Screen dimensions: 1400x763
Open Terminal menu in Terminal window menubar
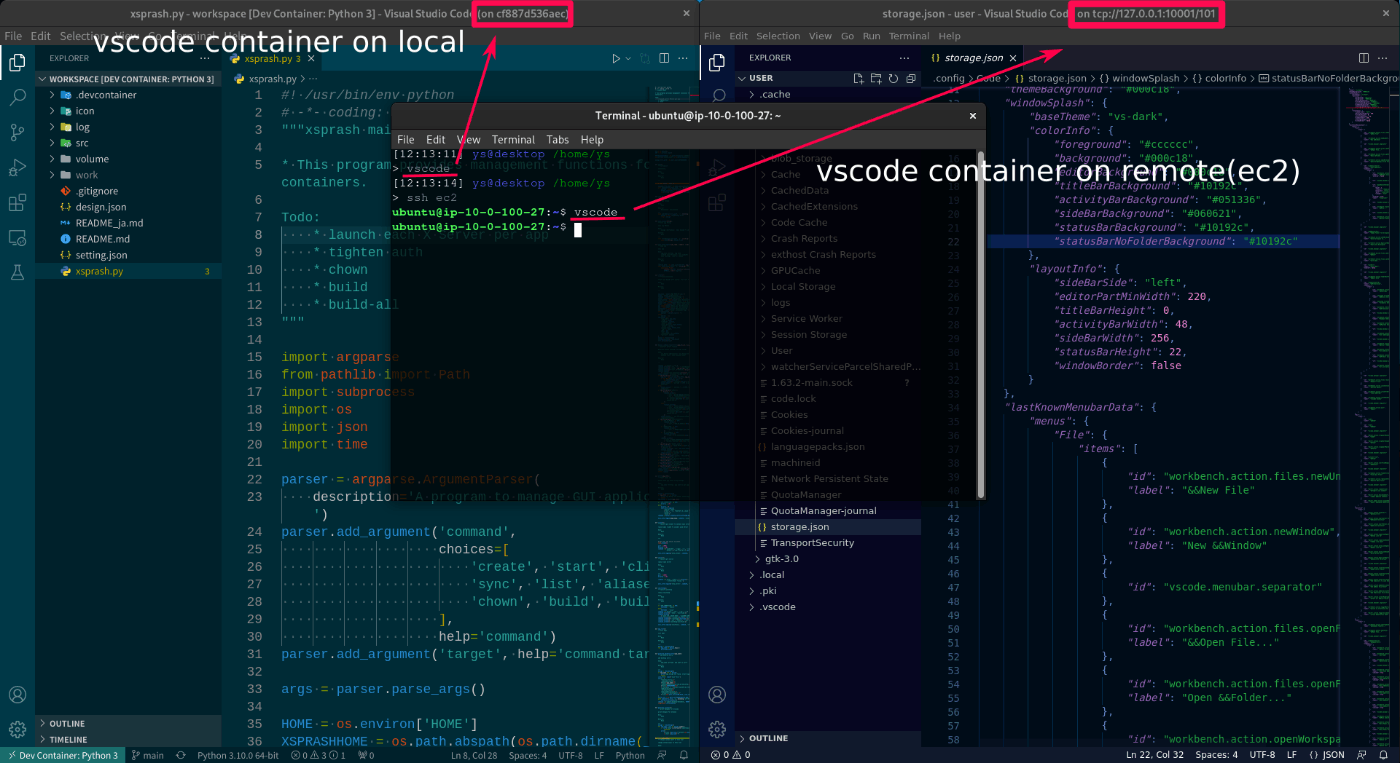[x=513, y=140]
